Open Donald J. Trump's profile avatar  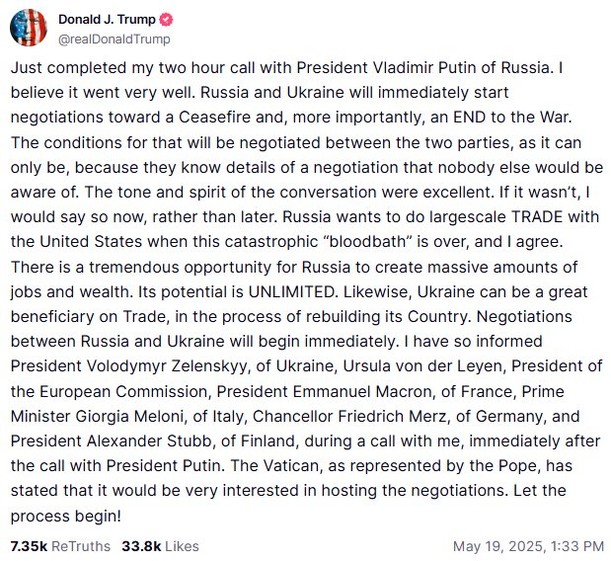click(x=28, y=28)
